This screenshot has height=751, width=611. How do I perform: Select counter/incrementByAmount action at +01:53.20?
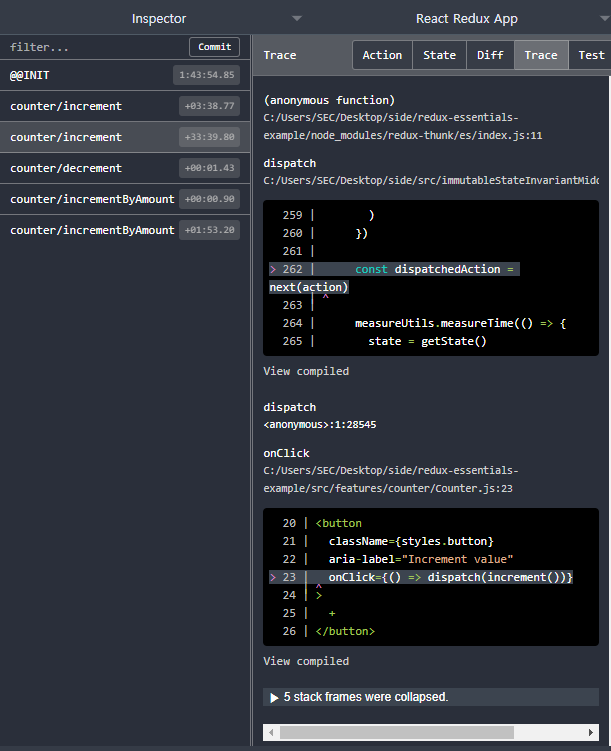[125, 230]
